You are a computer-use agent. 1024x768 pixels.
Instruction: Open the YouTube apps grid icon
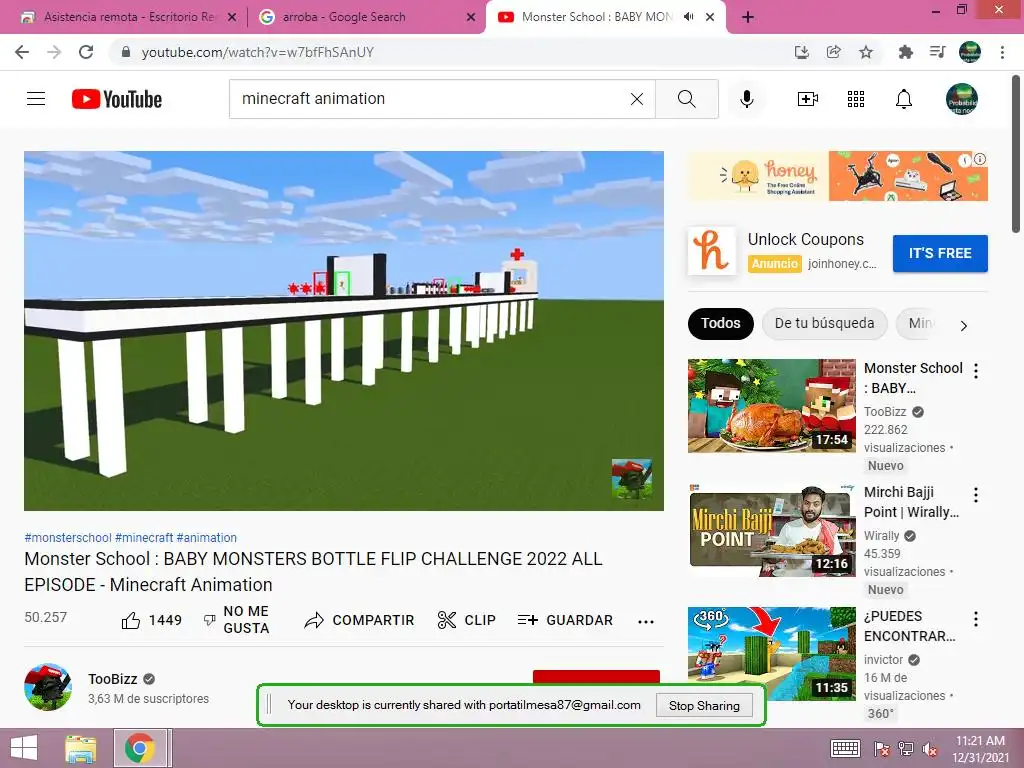click(856, 99)
